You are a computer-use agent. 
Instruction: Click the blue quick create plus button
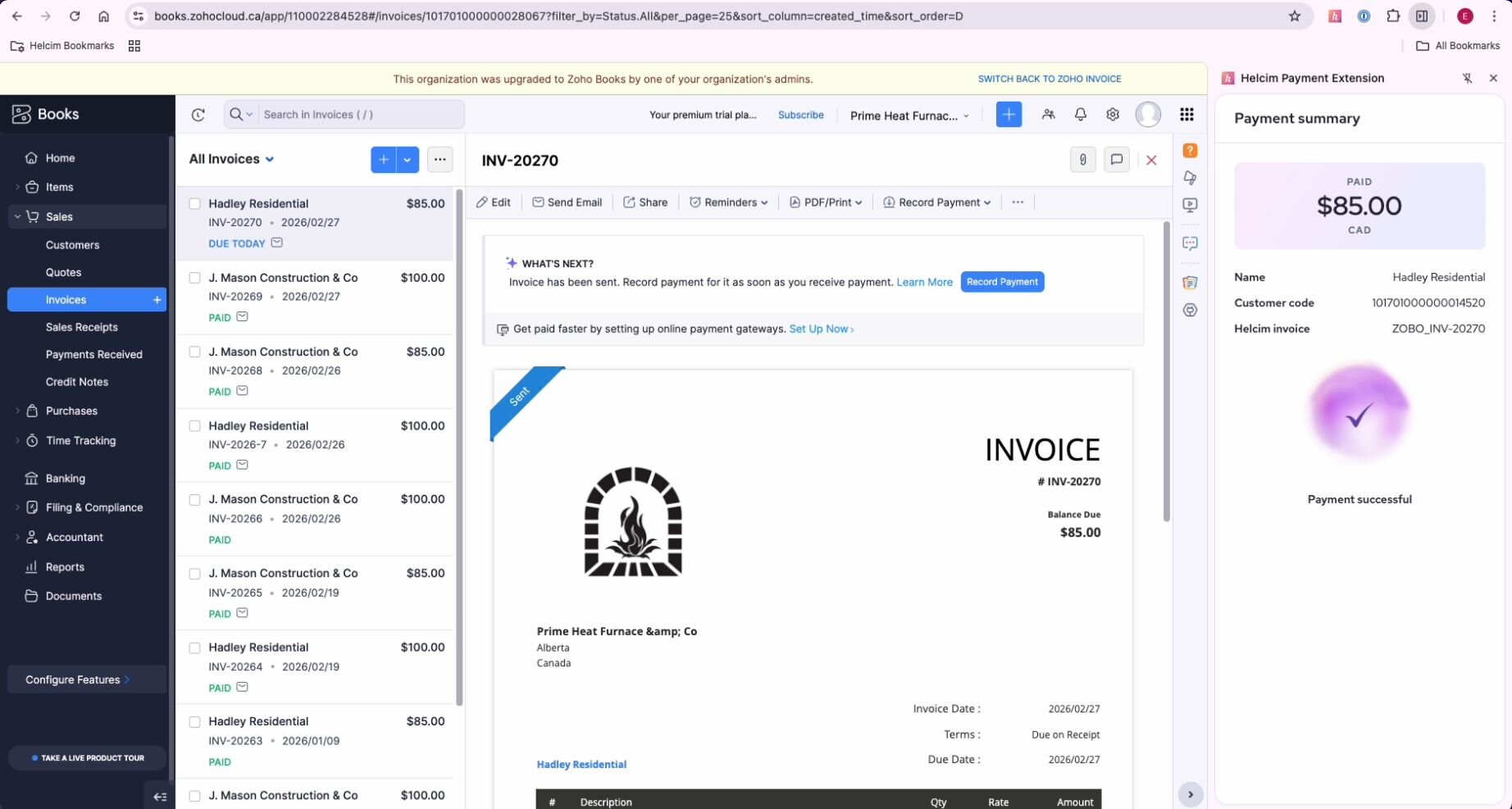pos(1009,115)
